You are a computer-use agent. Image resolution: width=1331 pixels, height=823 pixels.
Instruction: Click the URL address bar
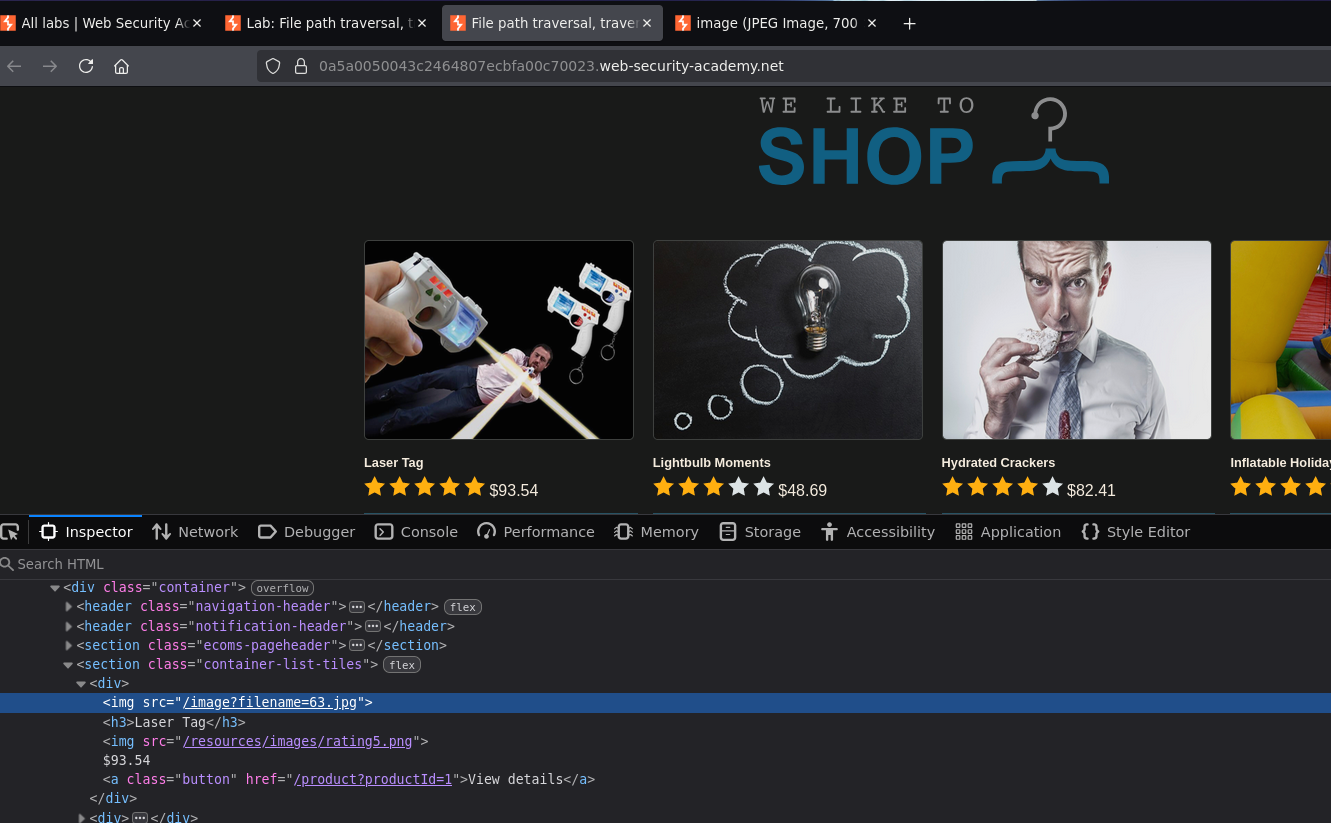tap(794, 66)
